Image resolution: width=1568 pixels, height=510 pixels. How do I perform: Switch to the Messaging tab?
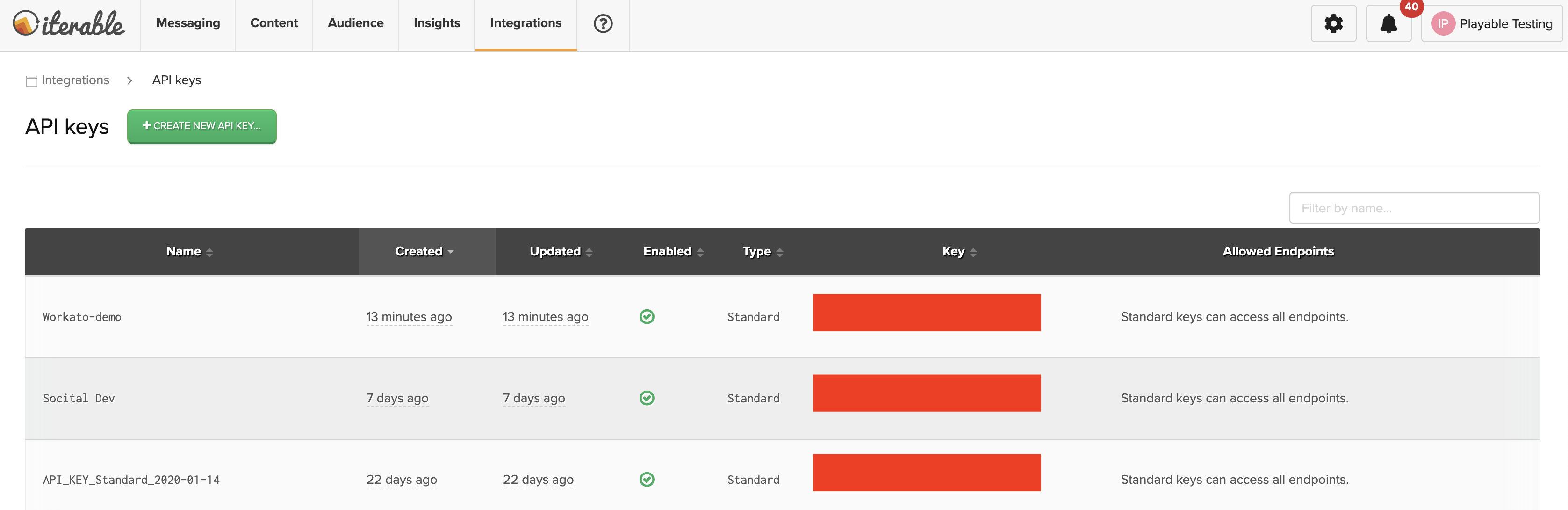point(187,23)
